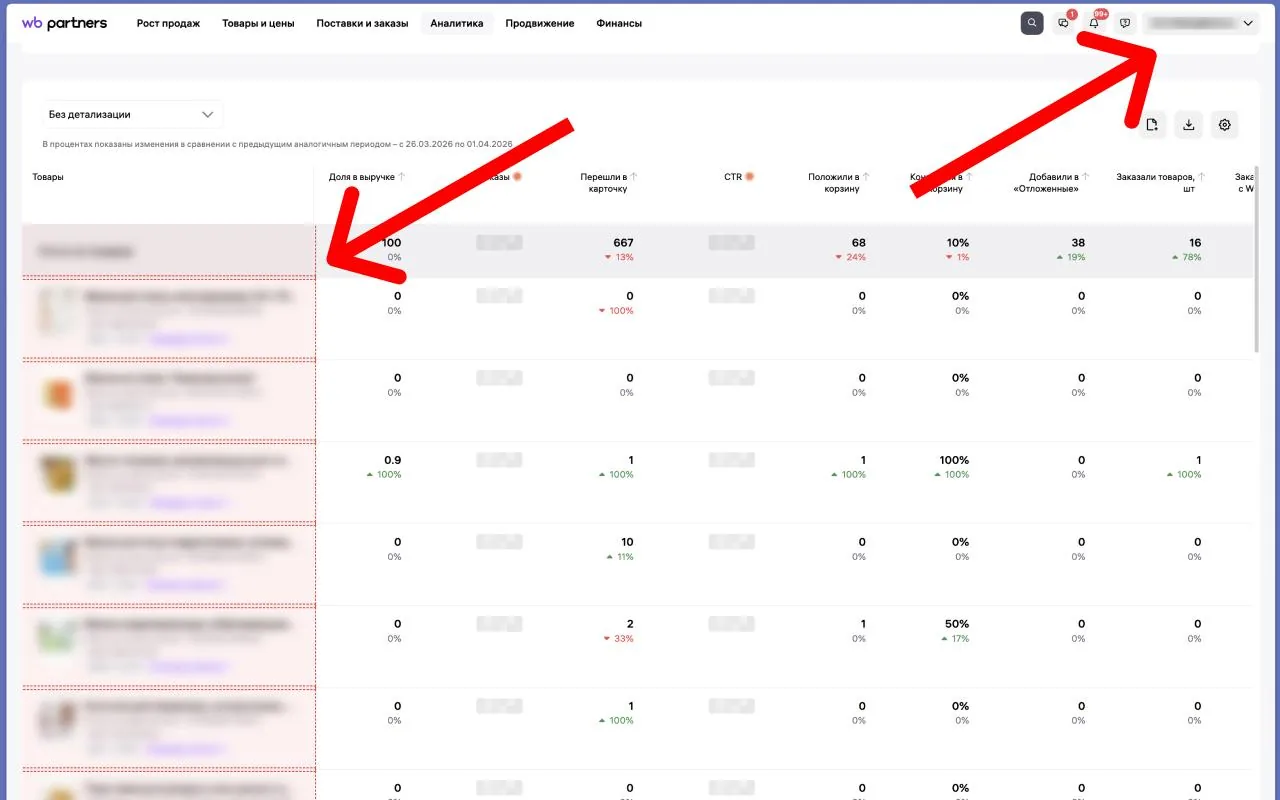The height and width of the screenshot is (800, 1280).
Task: Click the WB Partners logo
Action: [x=64, y=23]
